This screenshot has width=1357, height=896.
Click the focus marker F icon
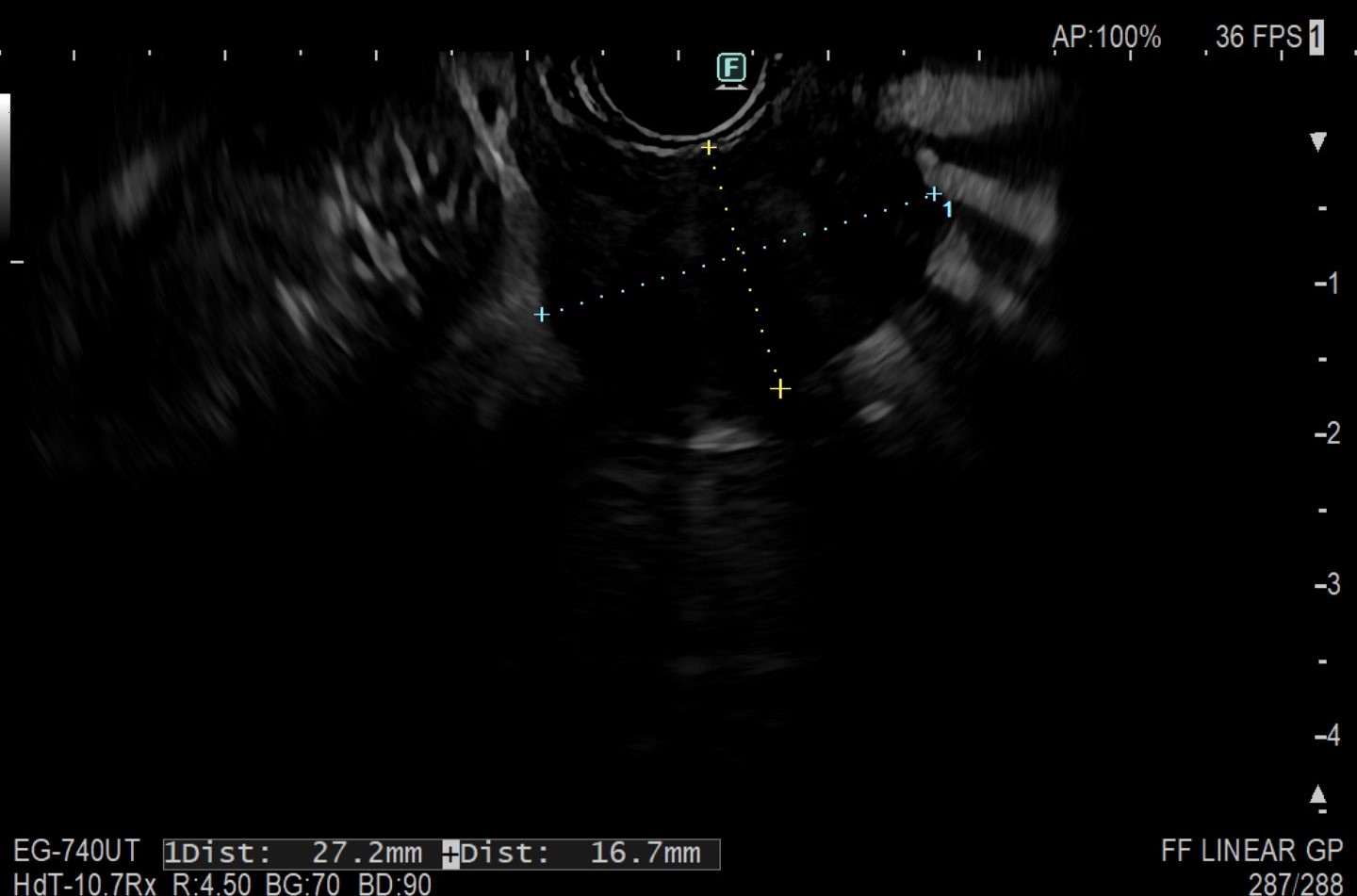pos(731,71)
